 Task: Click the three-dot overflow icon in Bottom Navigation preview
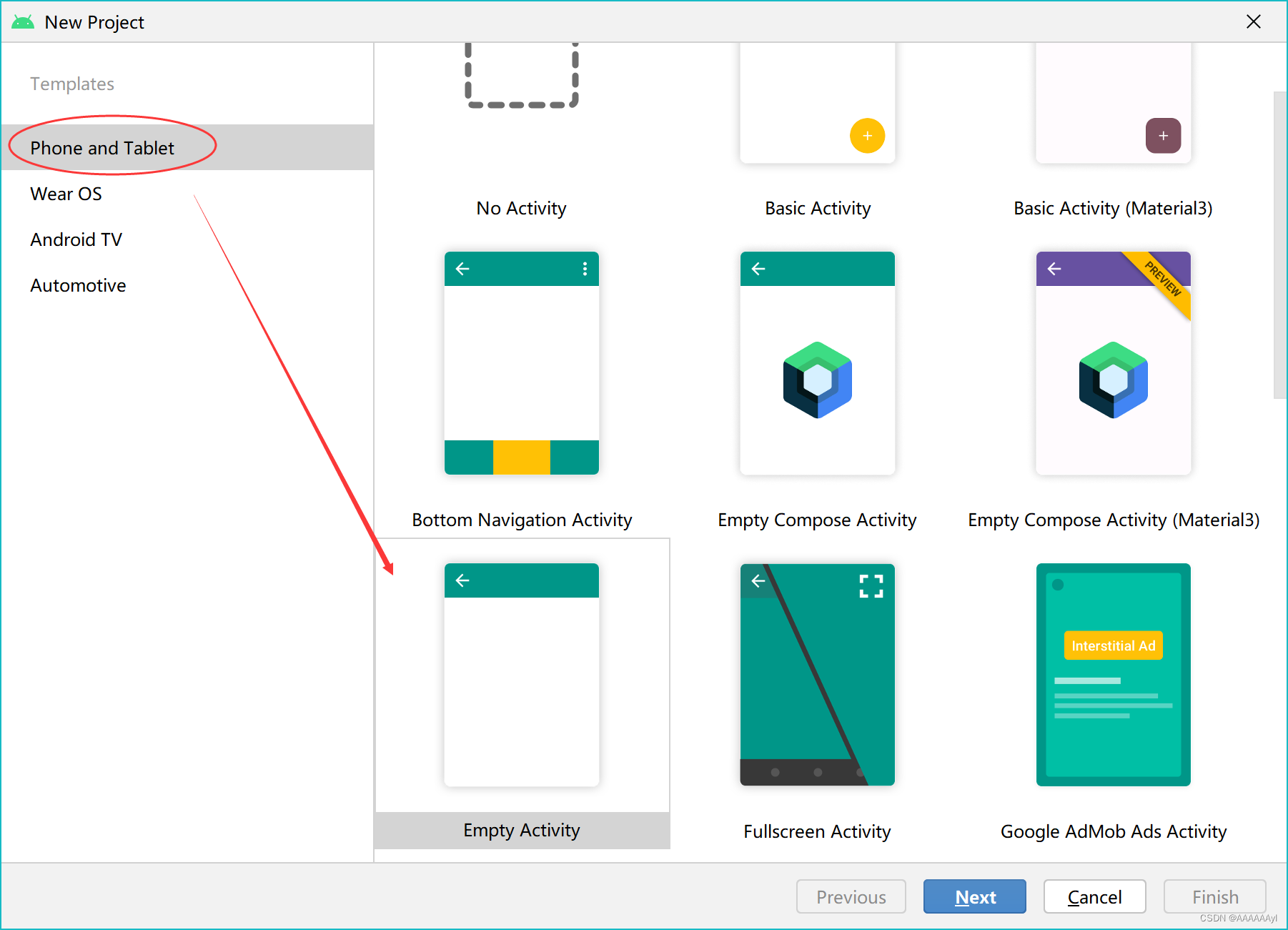click(585, 269)
